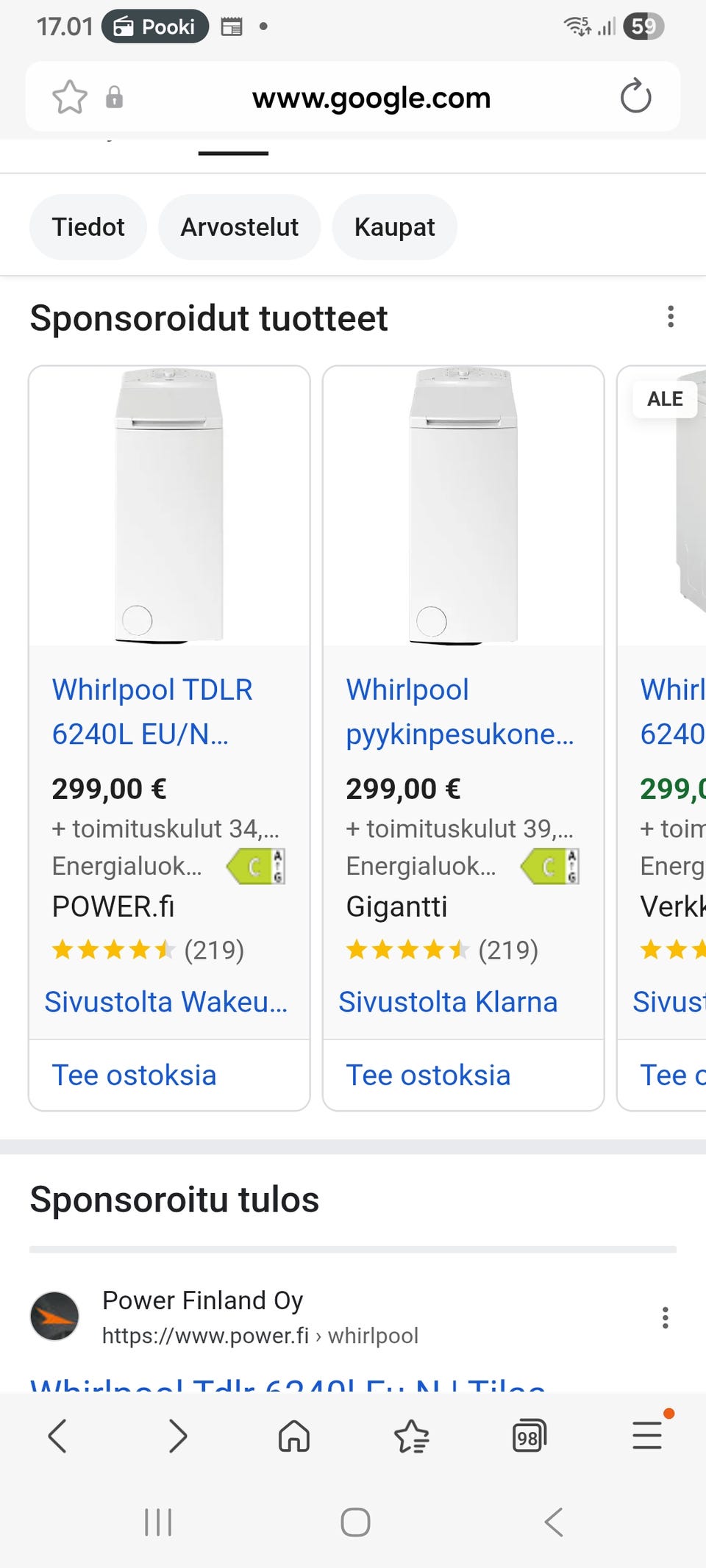Screen dimensions: 706x1568
Task: Select the Arvostelut chip
Action: (239, 227)
